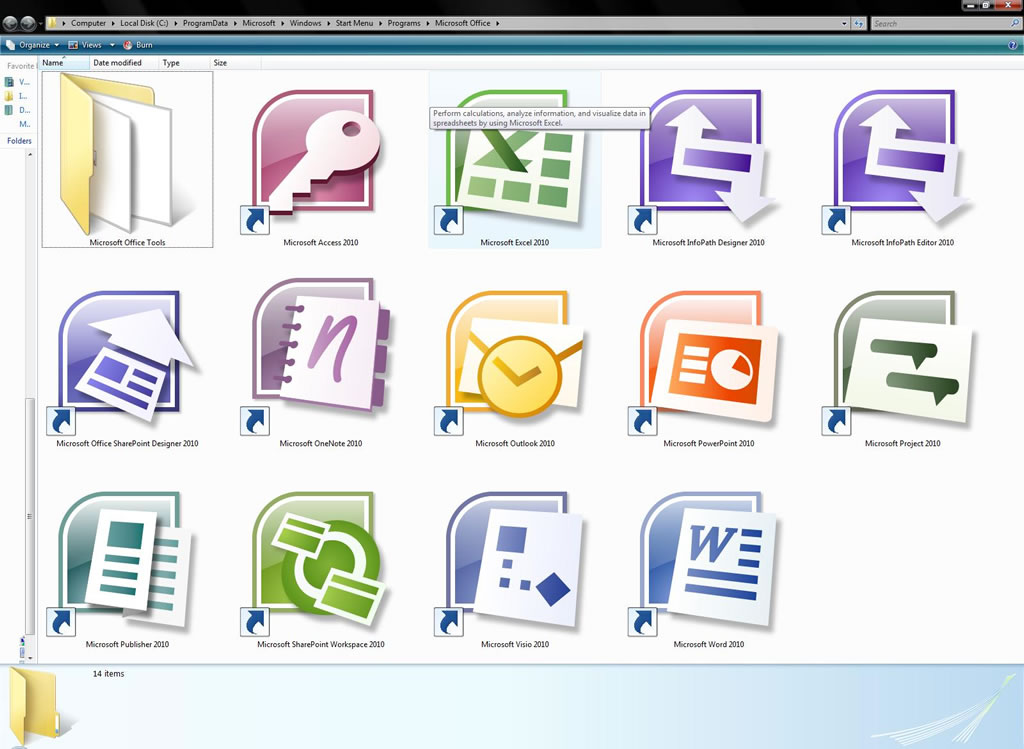
Task: Go back with the Back arrow button
Action: pos(10,24)
